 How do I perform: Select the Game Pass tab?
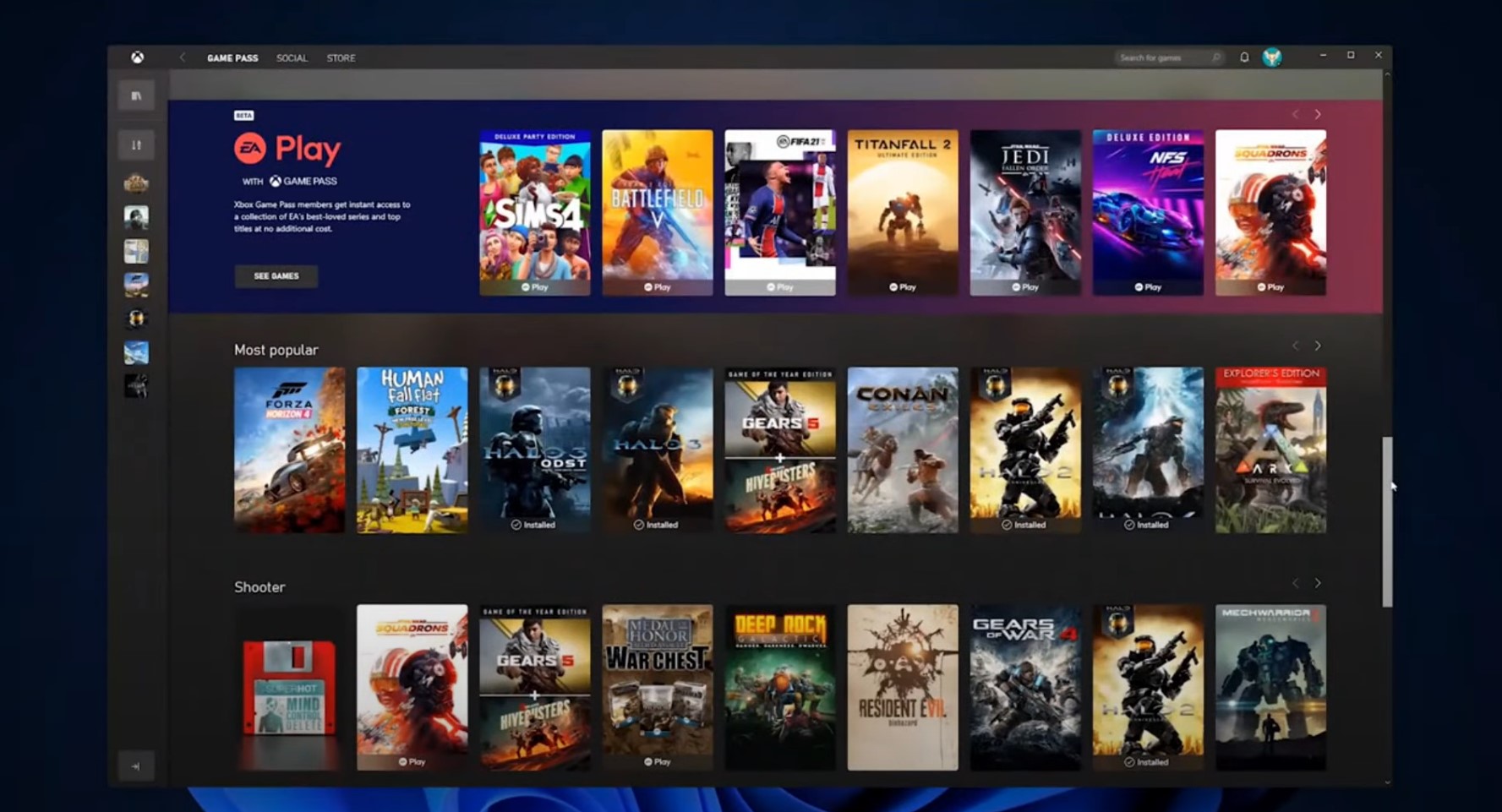pos(232,58)
